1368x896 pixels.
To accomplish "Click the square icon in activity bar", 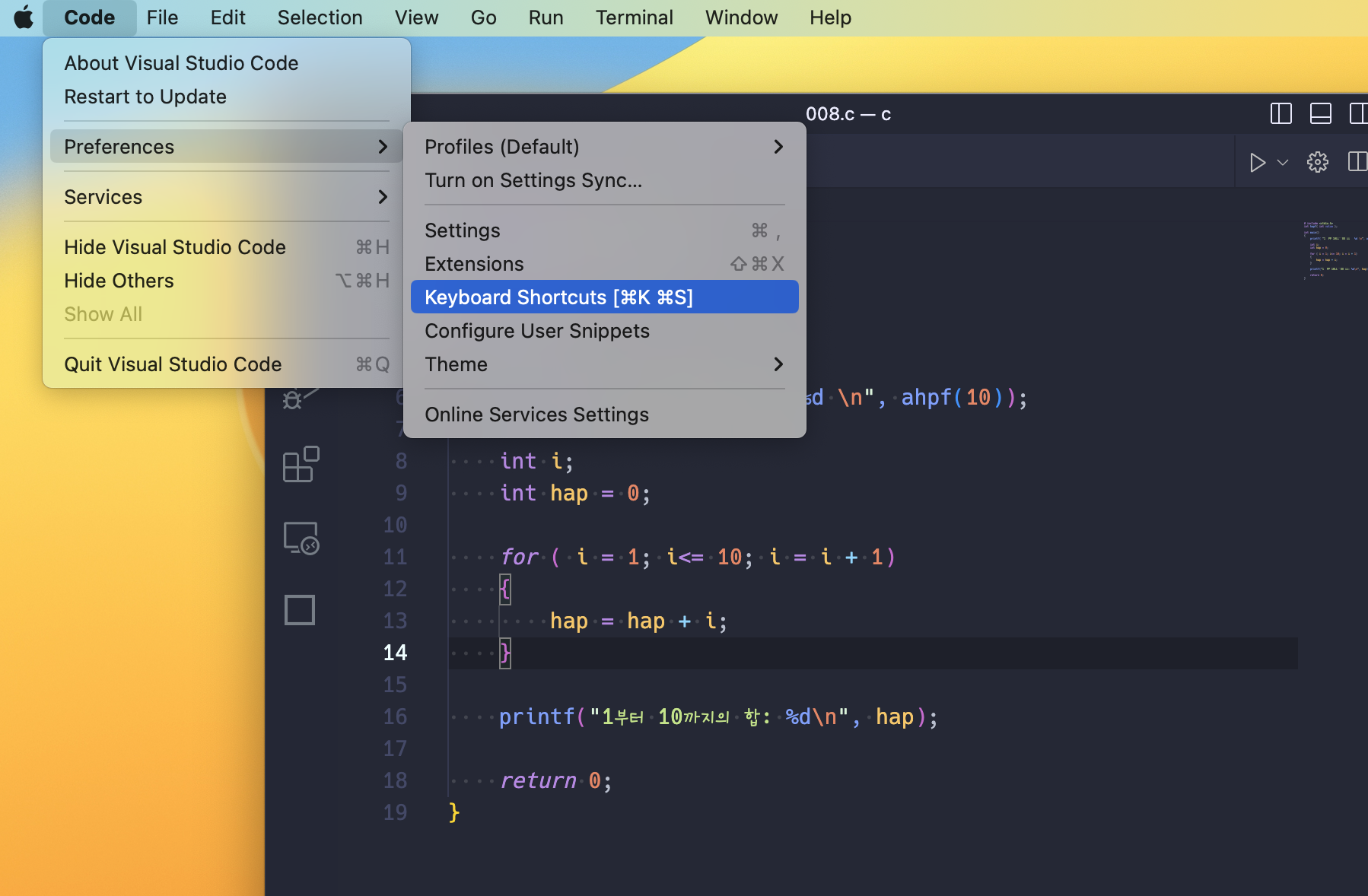I will tap(300, 610).
